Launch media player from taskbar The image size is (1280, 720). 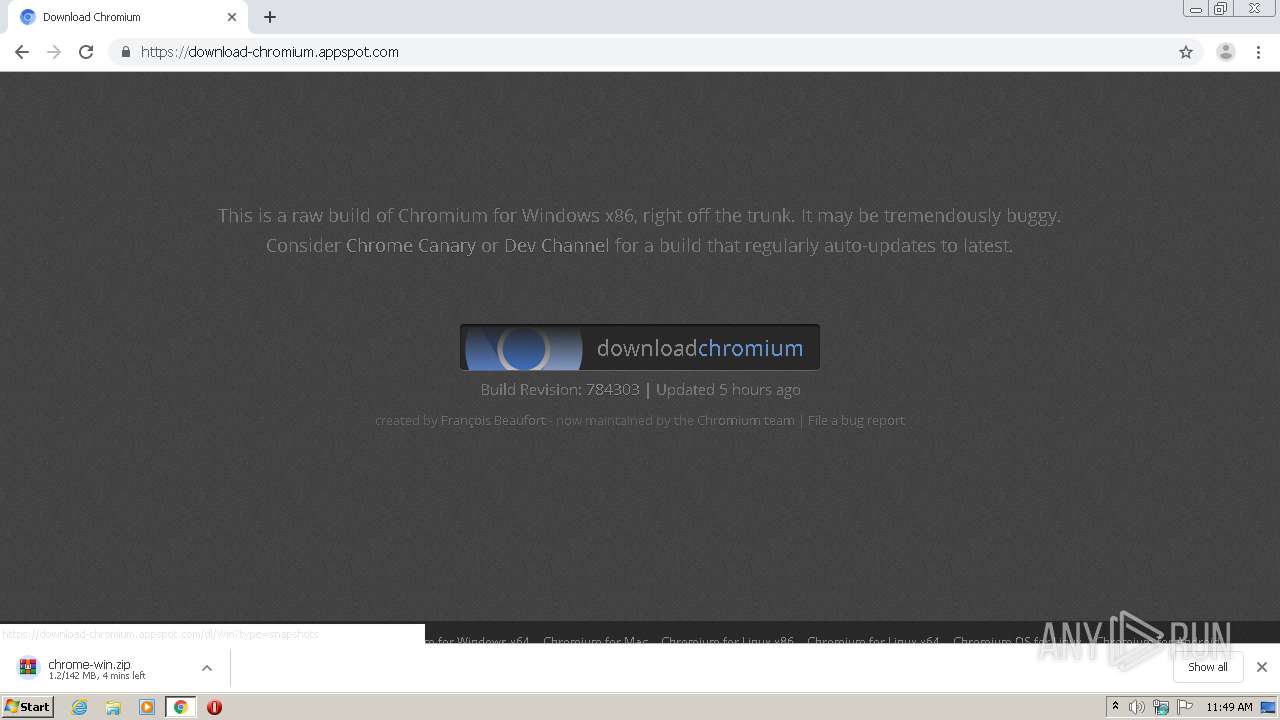(x=147, y=707)
